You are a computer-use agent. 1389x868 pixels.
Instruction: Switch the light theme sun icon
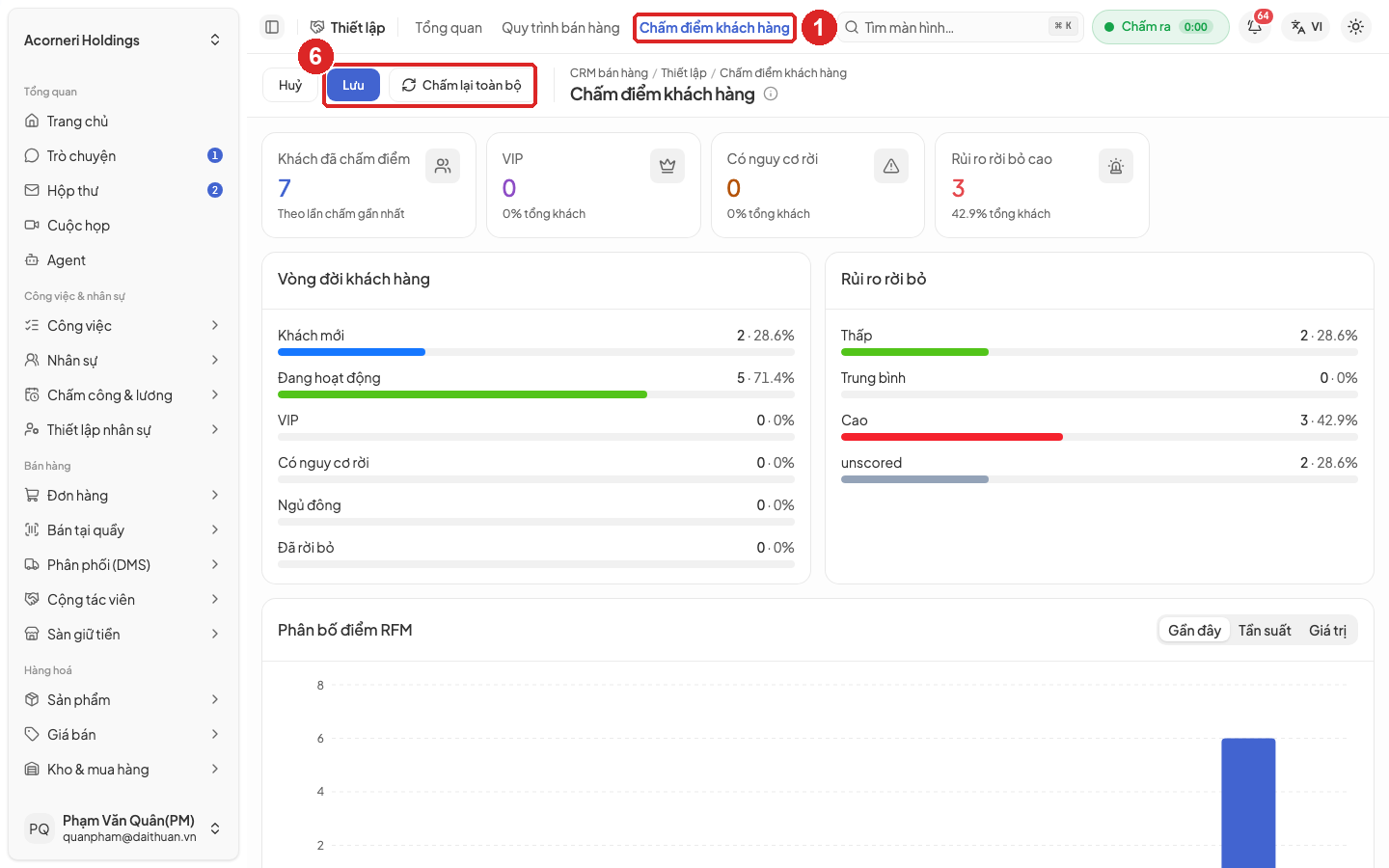[1355, 27]
